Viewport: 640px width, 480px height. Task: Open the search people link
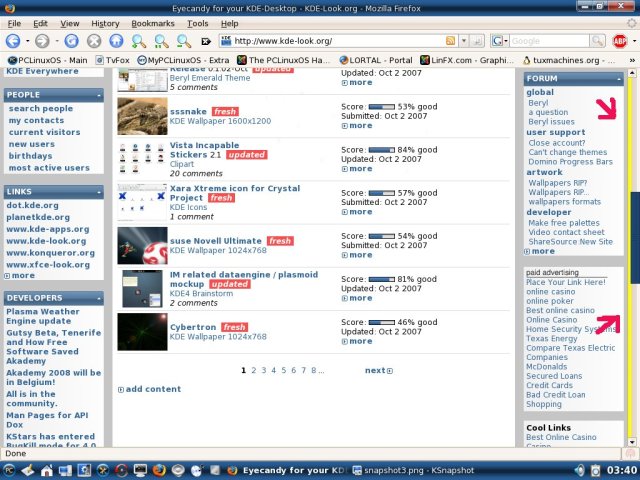point(41,109)
